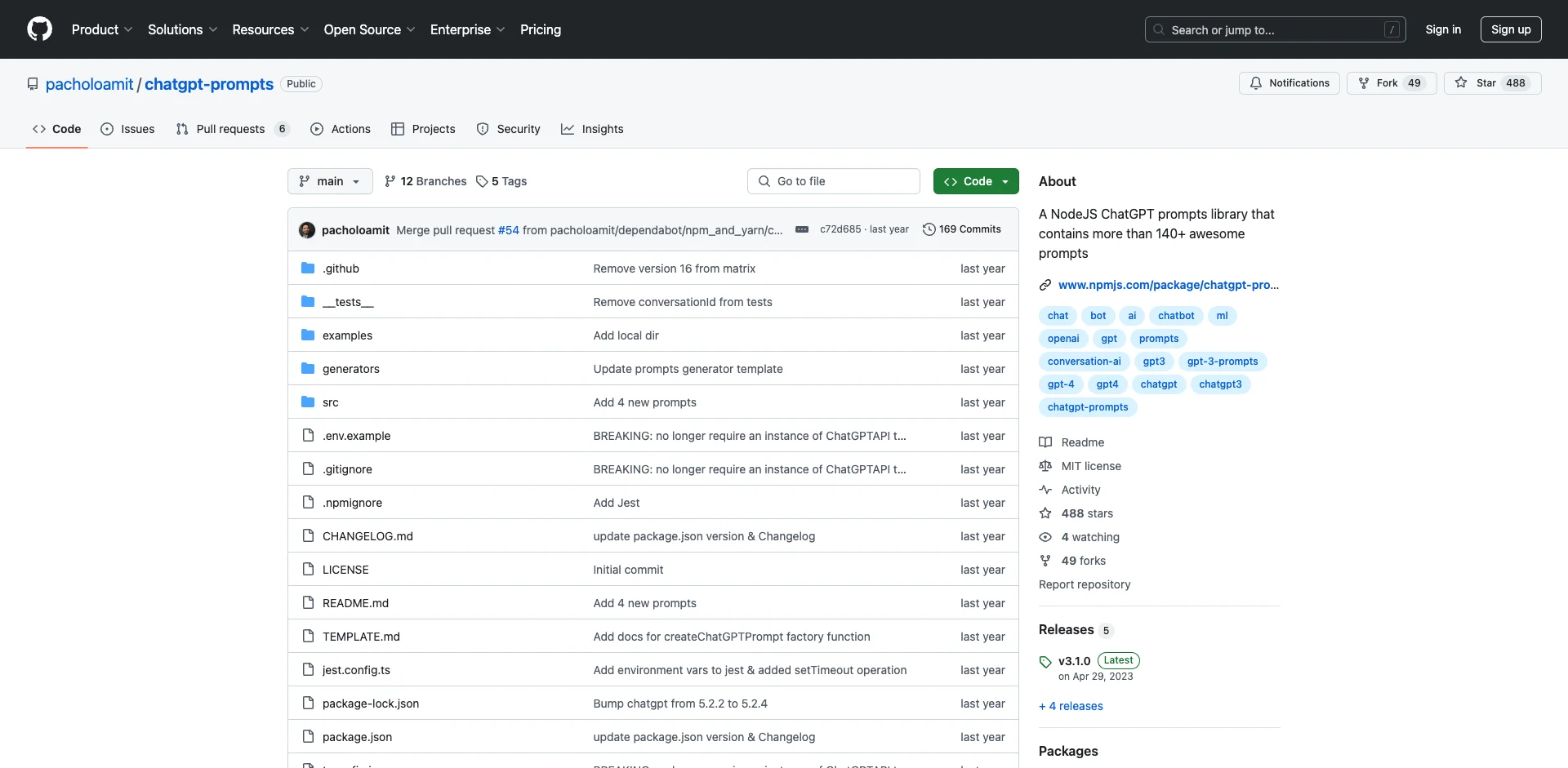Star the repository with Star button
The image size is (1568, 768).
pos(1493,83)
